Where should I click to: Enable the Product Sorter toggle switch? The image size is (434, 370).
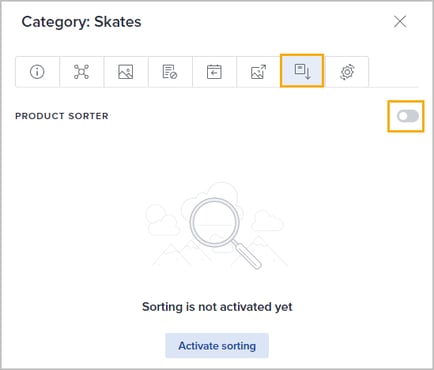pos(407,116)
